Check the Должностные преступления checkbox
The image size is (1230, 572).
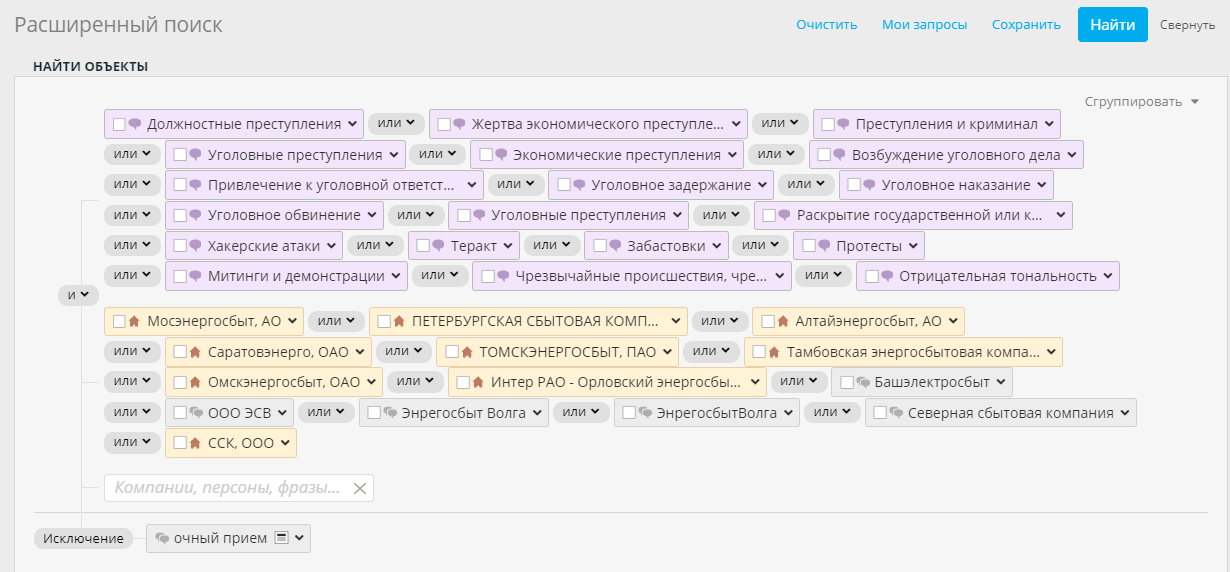119,124
